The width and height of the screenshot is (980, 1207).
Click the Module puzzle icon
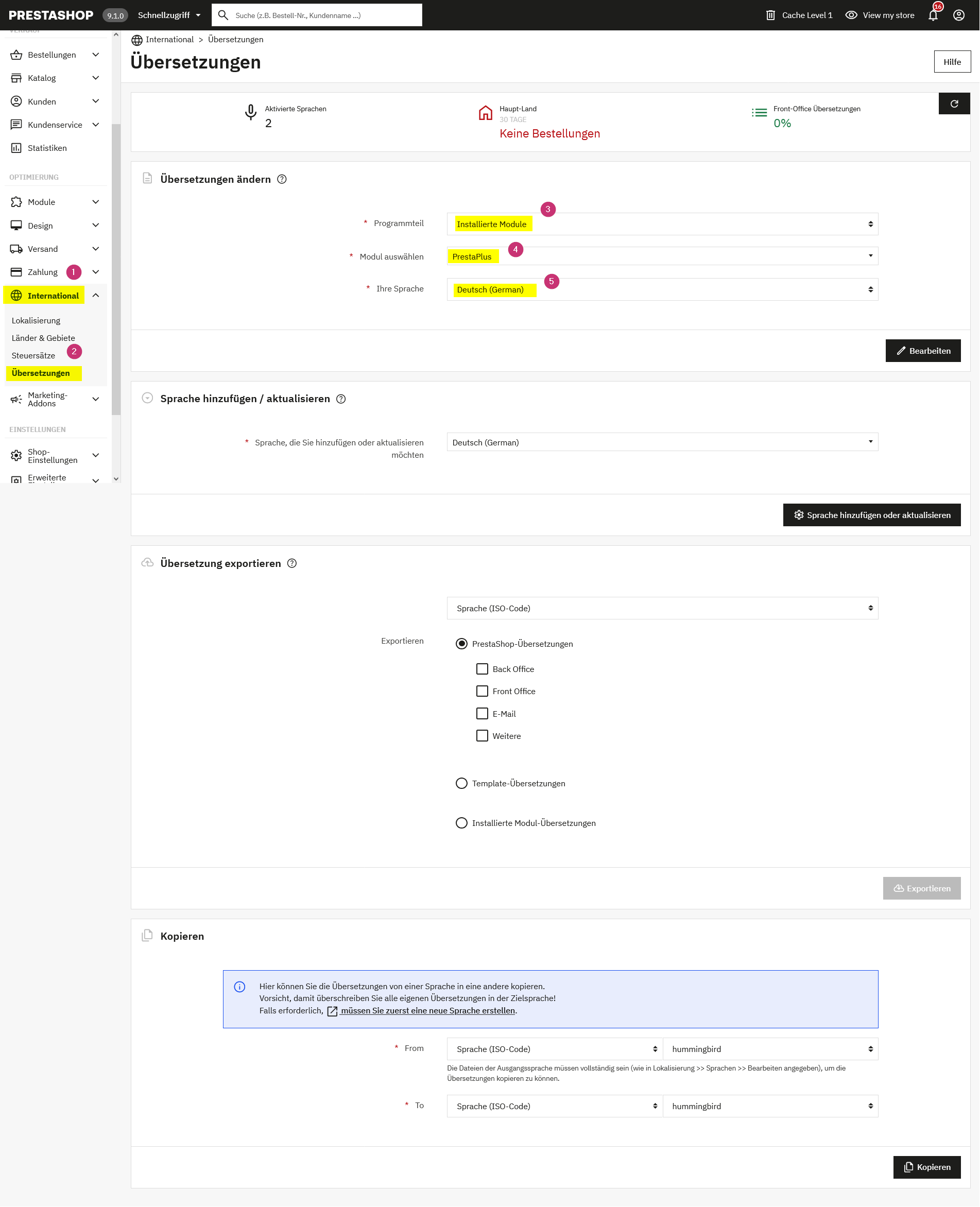16,202
